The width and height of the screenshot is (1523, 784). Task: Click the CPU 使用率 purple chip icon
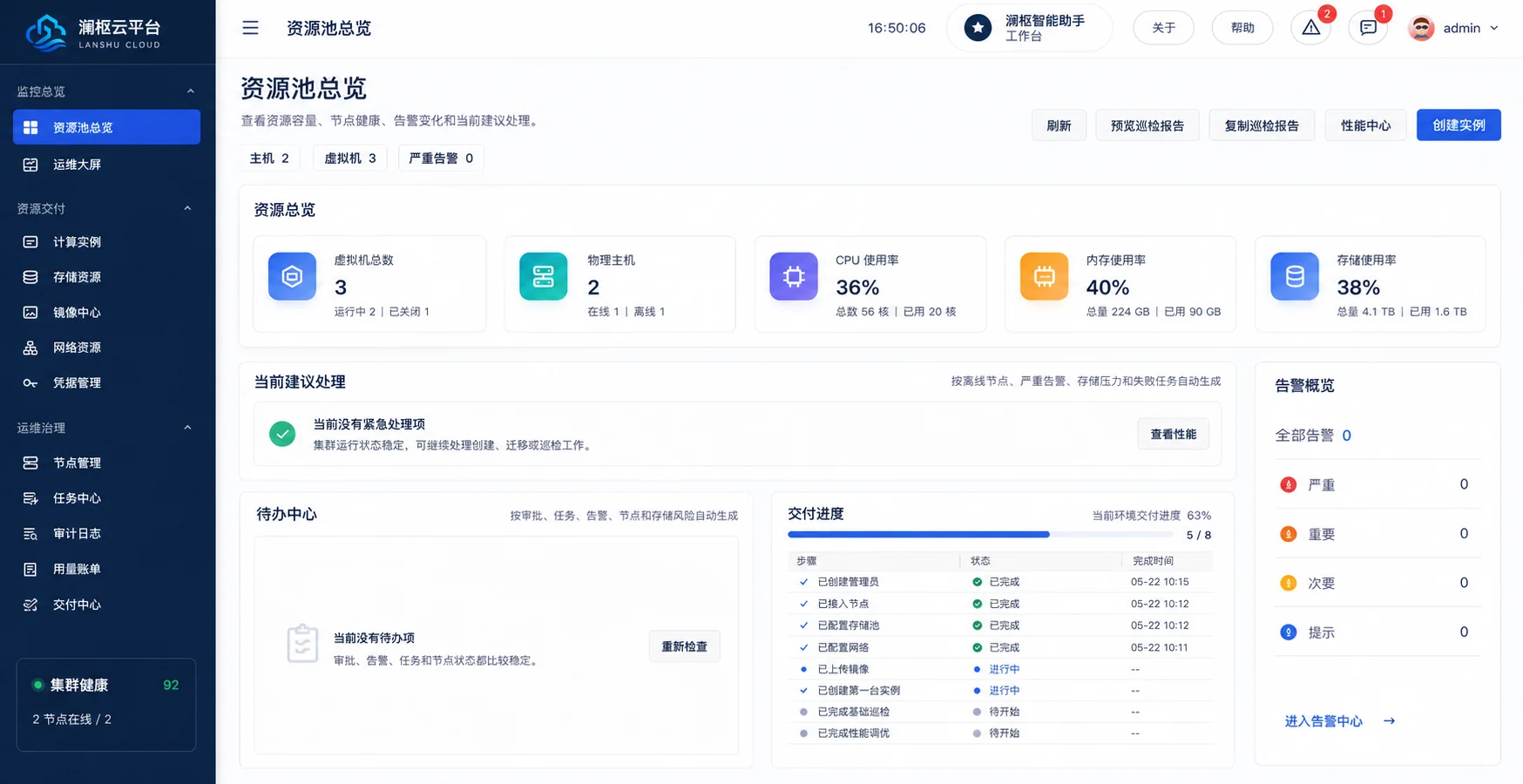pyautogui.click(x=794, y=276)
